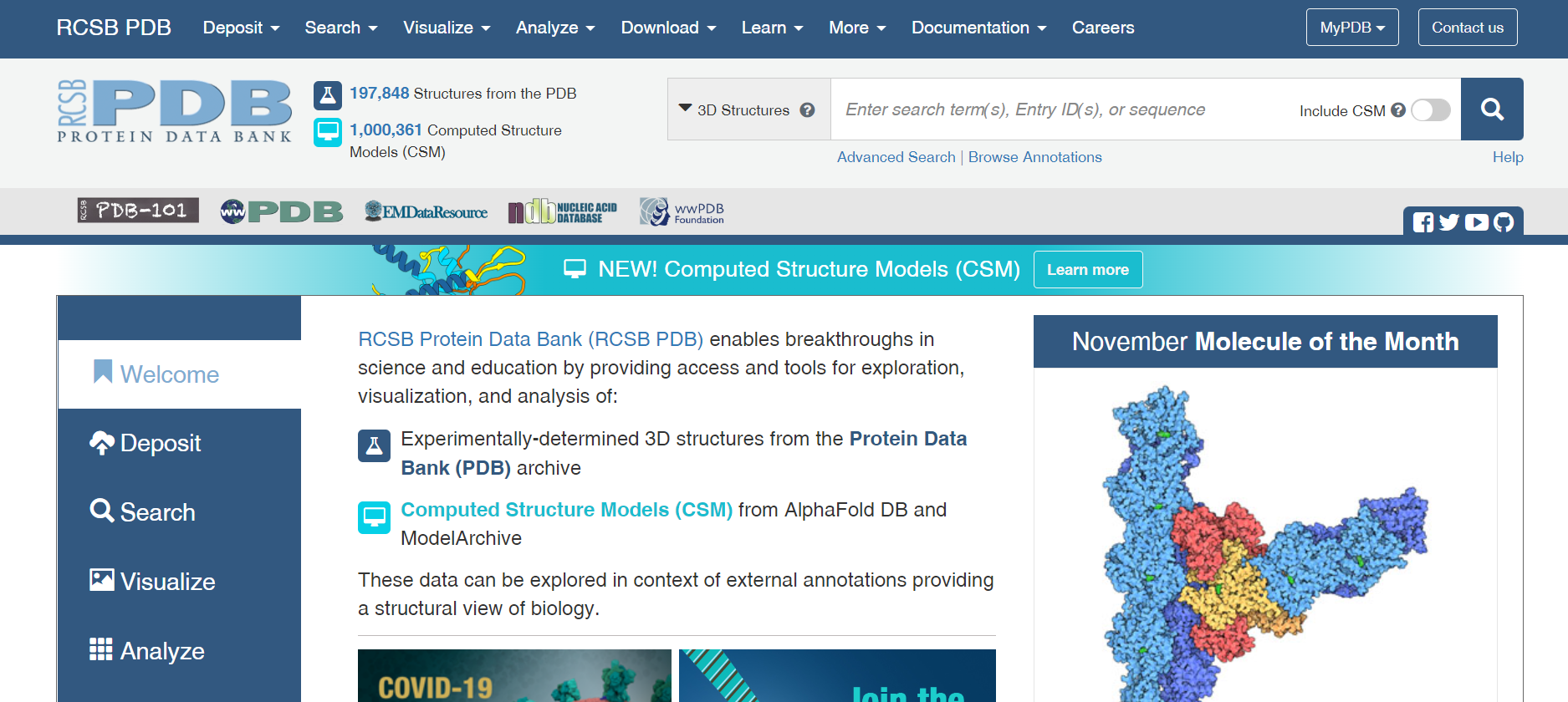Expand the Deposit menu in top navbar

click(x=241, y=28)
